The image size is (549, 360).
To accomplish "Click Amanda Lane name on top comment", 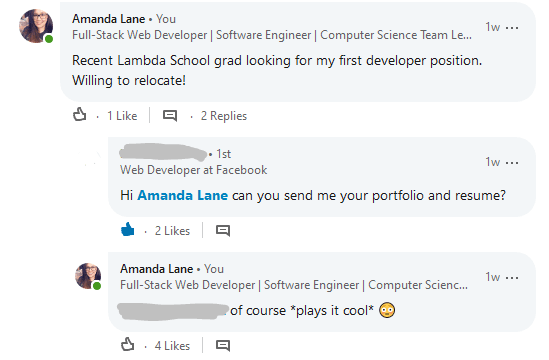I will [x=109, y=19].
